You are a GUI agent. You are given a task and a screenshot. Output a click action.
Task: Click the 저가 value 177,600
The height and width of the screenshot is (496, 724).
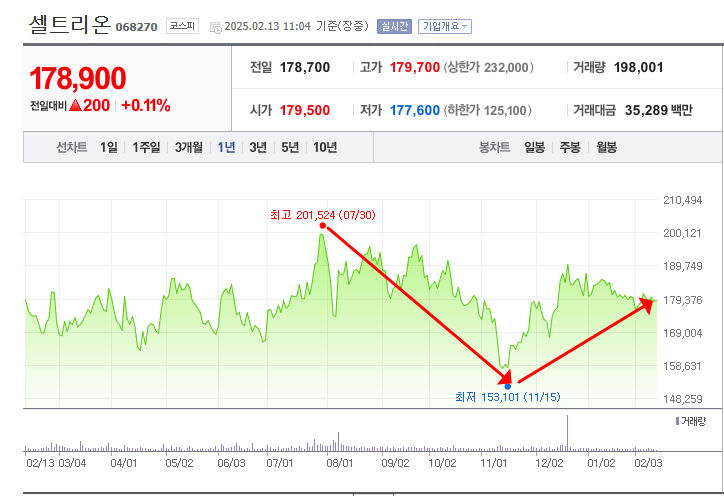tap(415, 110)
